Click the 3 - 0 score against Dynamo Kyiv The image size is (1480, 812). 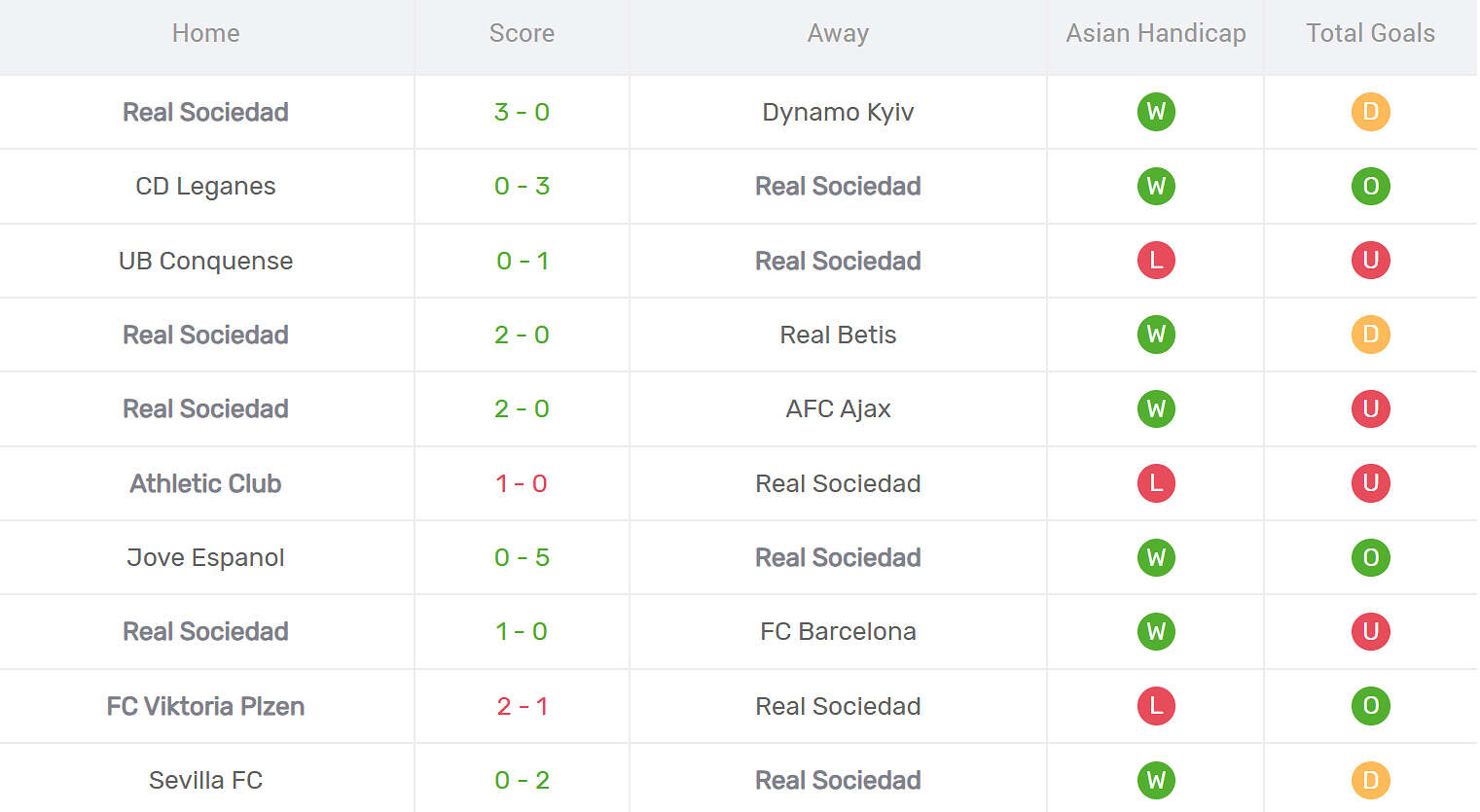click(522, 112)
